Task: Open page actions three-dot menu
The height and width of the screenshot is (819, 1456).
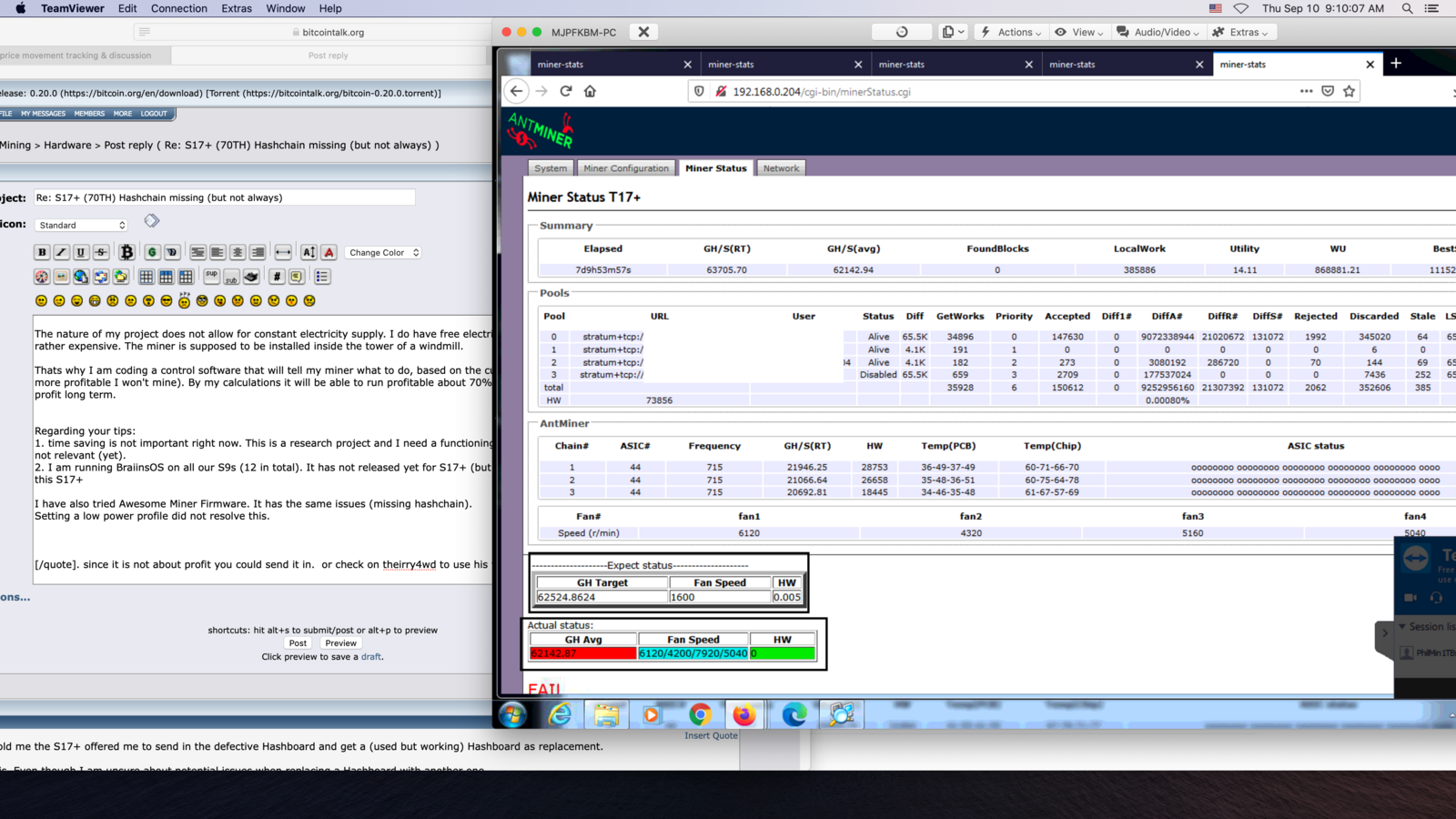Action: point(1306,91)
